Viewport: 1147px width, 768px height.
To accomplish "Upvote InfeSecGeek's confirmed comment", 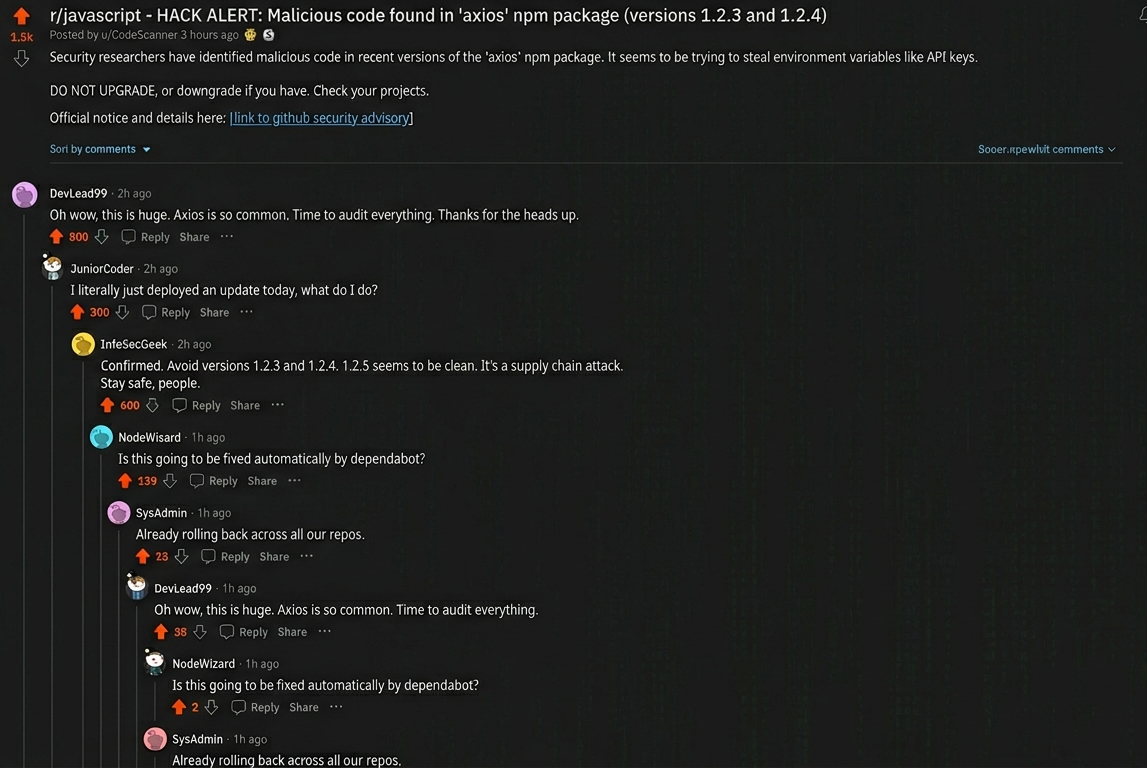I will [108, 405].
